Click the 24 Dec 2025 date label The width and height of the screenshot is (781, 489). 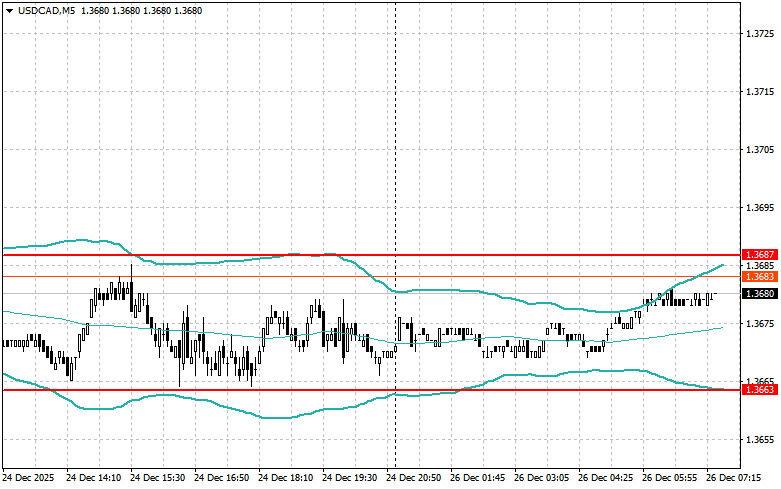(29, 478)
